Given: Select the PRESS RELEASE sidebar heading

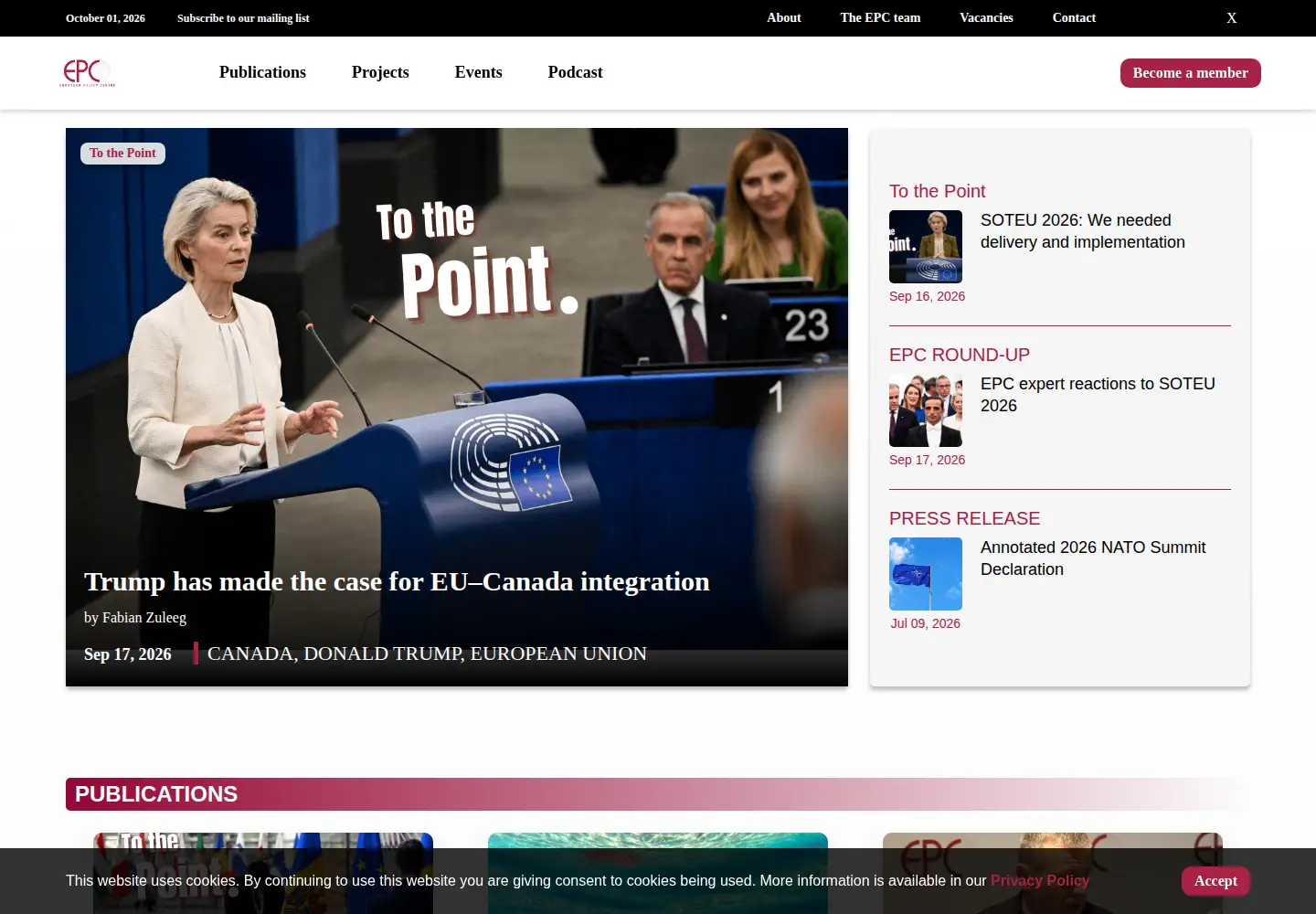Looking at the screenshot, I should (x=964, y=518).
